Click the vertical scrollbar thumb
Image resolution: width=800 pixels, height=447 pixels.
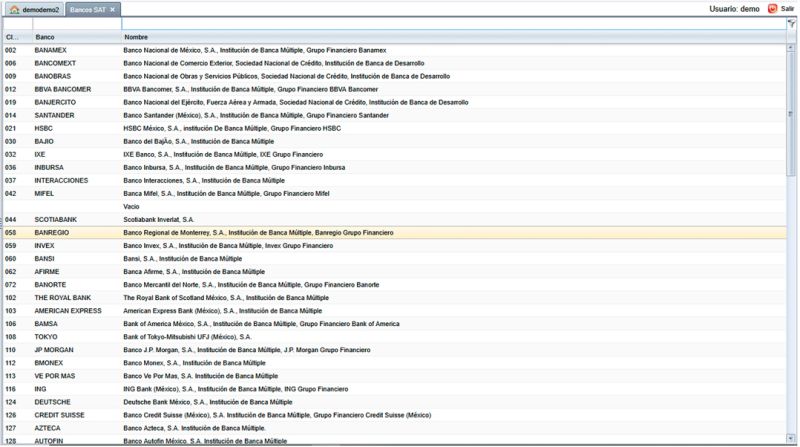[x=791, y=114]
